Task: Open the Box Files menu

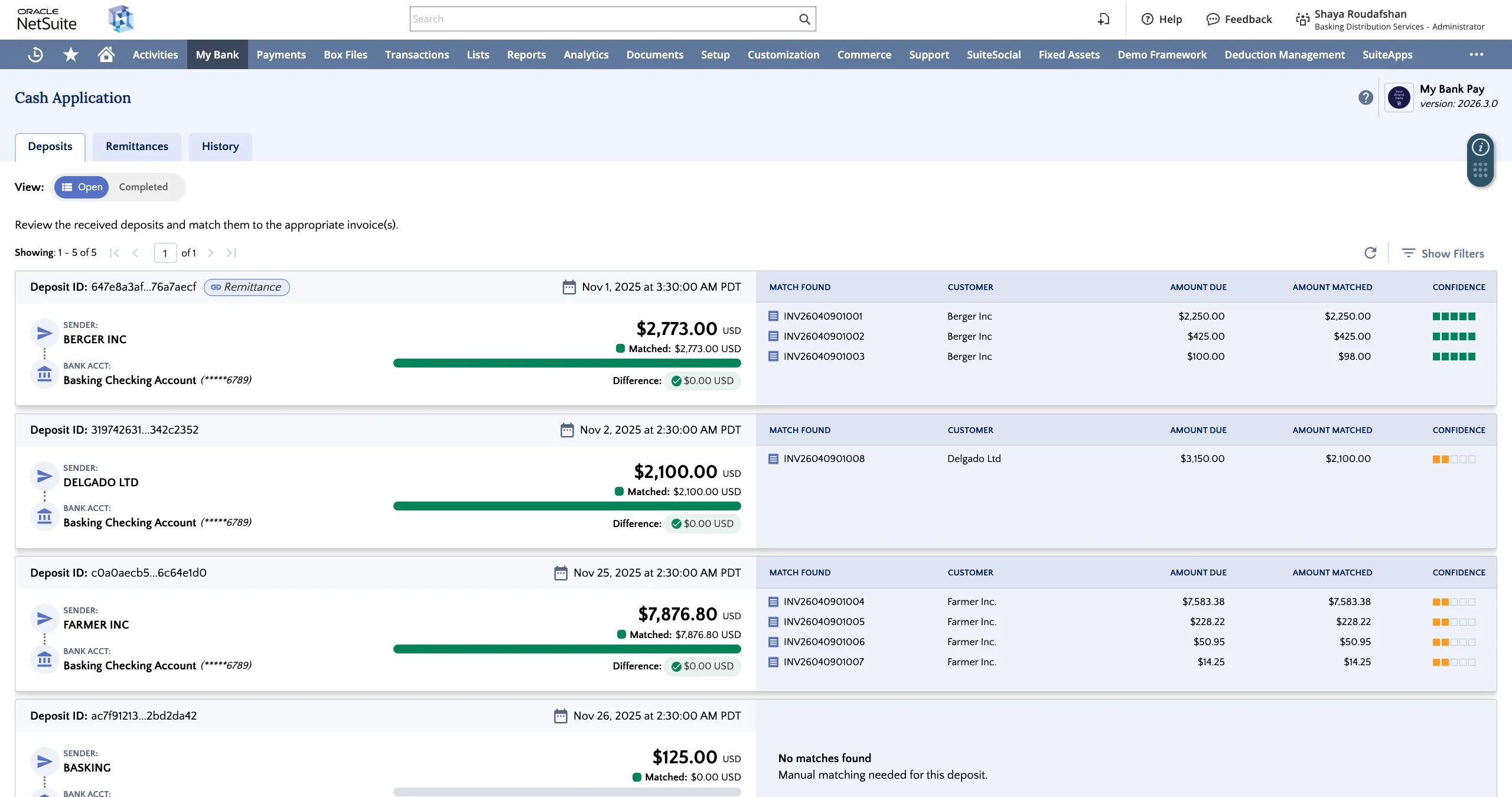Action: [346, 54]
